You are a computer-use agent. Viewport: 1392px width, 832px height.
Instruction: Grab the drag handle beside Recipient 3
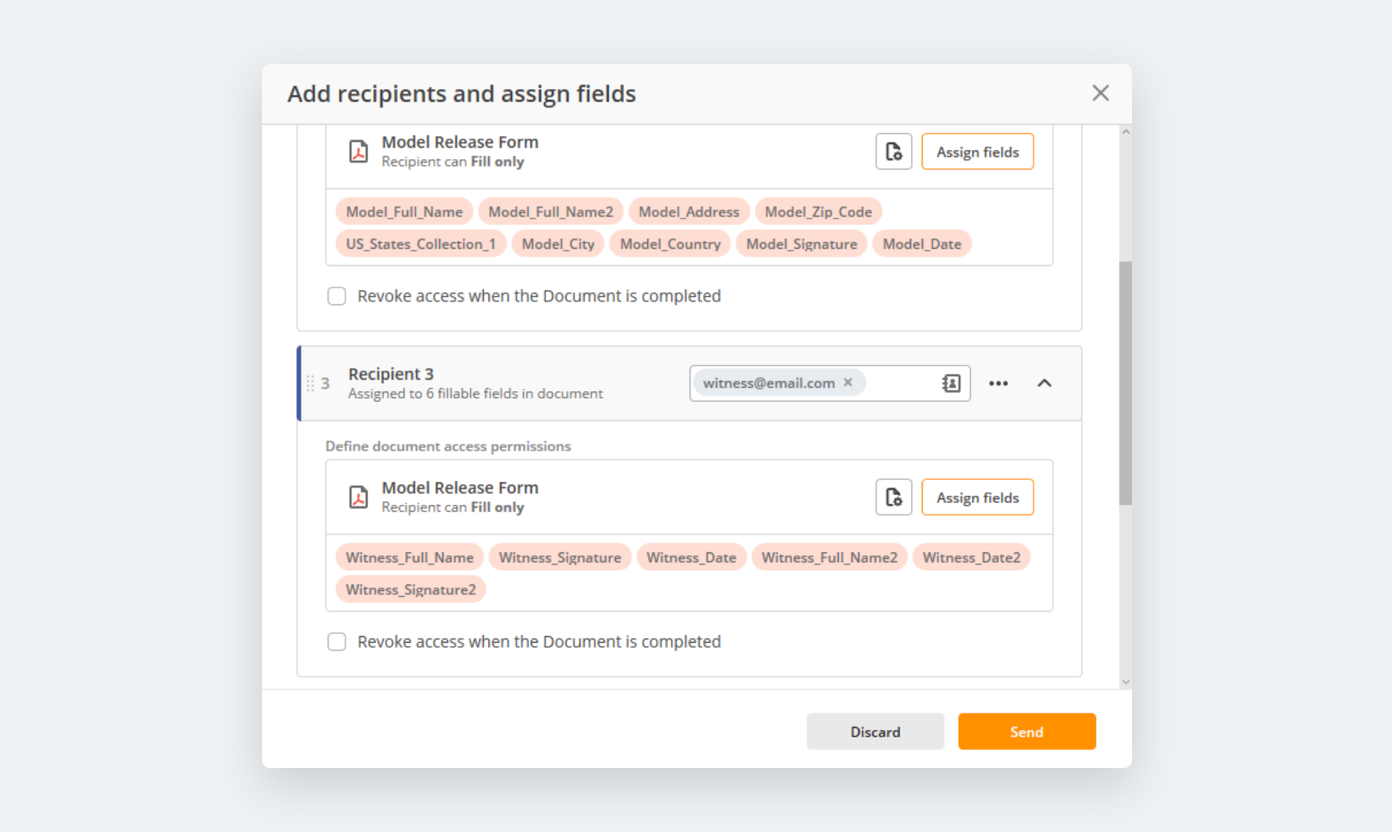(x=310, y=383)
